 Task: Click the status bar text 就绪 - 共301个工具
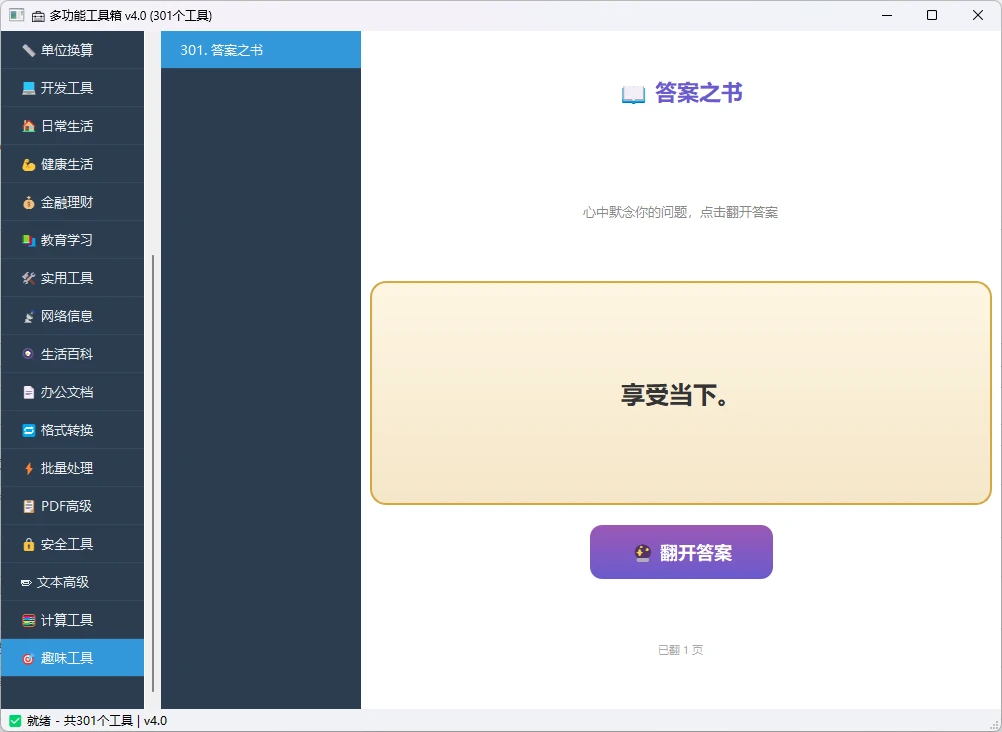click(79, 721)
